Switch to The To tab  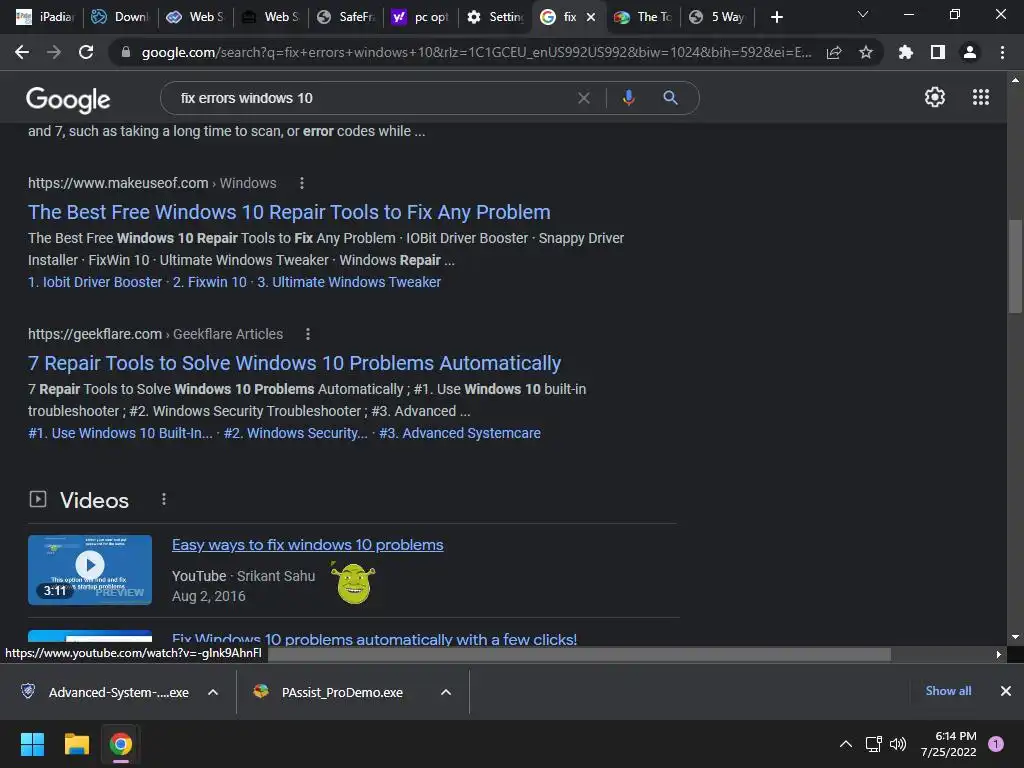point(643,17)
